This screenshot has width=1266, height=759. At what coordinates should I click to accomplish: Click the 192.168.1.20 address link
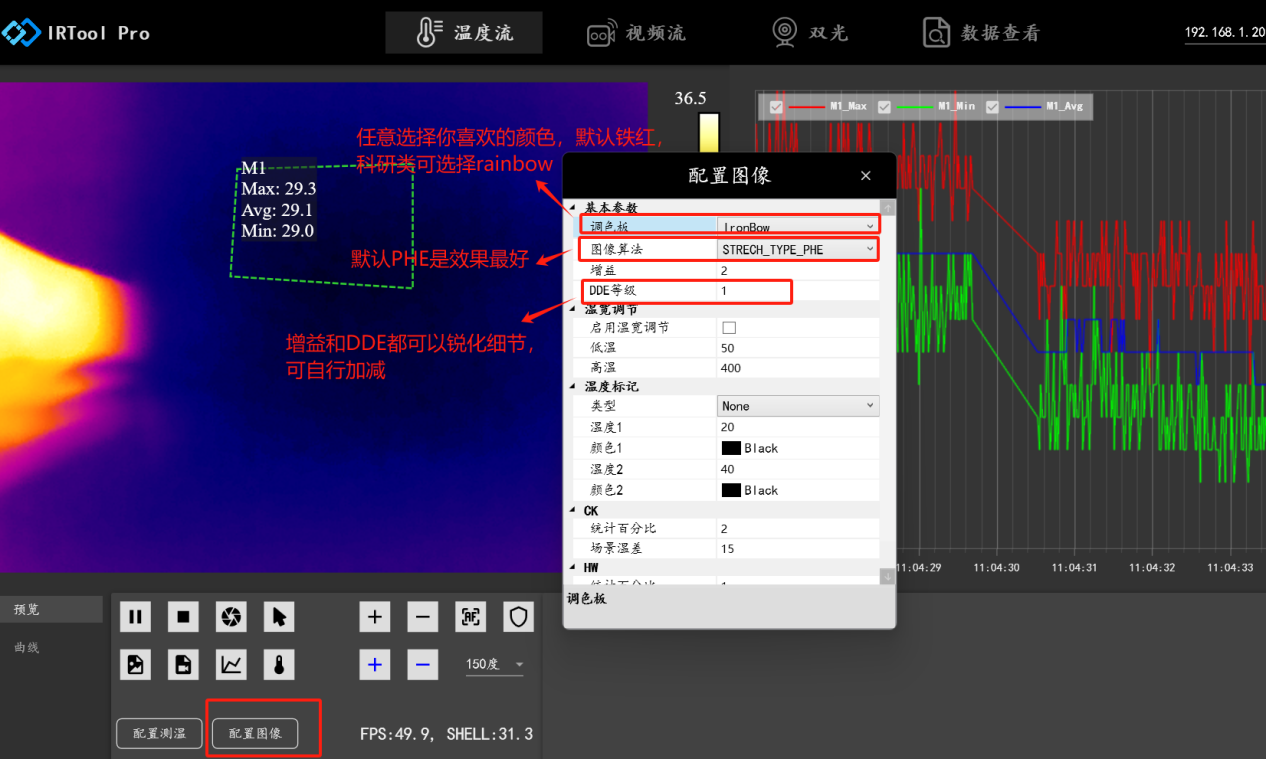coord(1225,33)
